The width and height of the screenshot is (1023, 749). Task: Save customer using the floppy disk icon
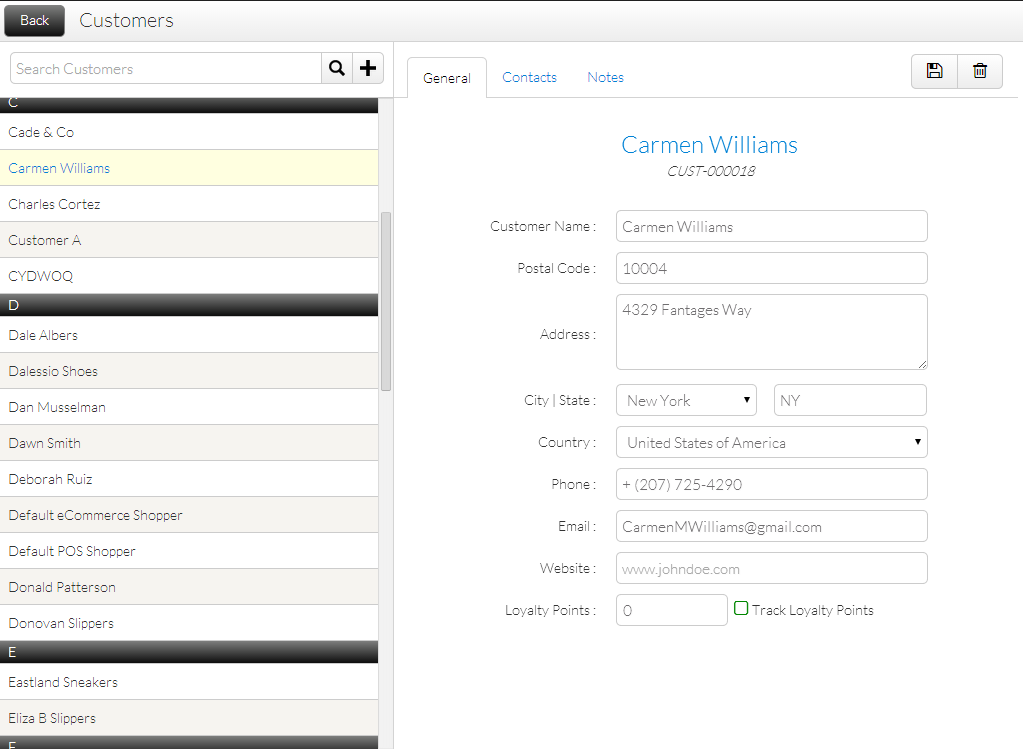point(934,71)
